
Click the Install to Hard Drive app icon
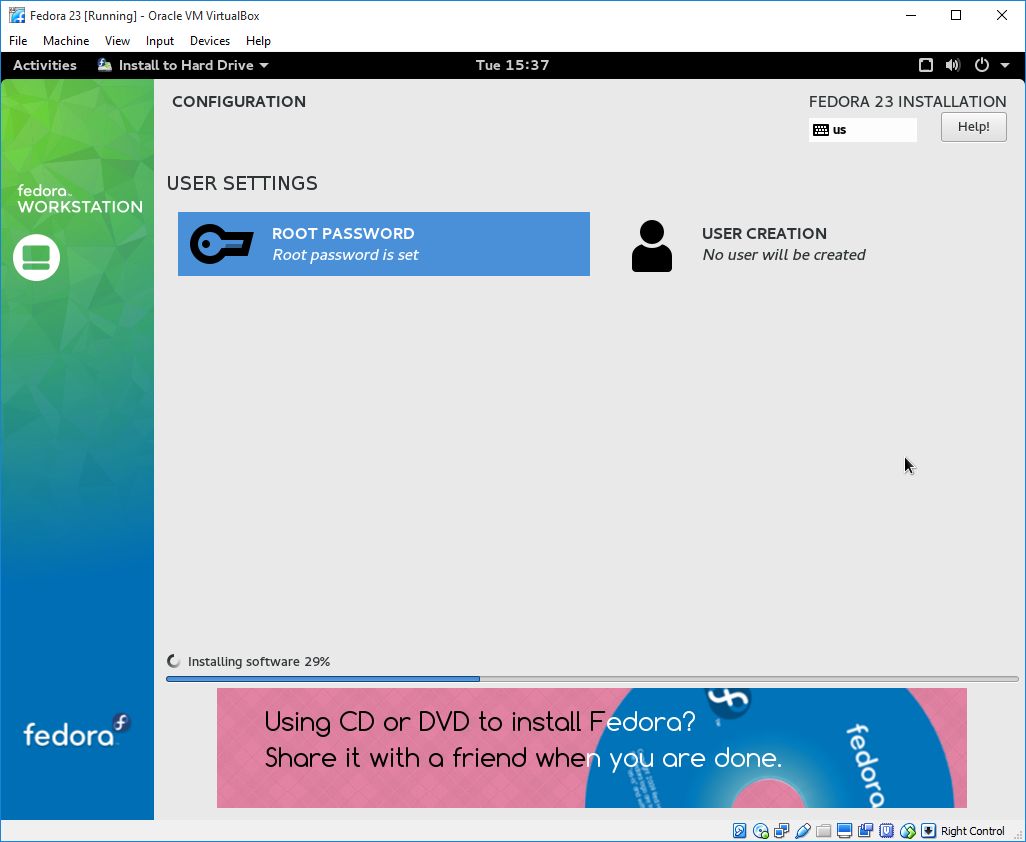[105, 65]
